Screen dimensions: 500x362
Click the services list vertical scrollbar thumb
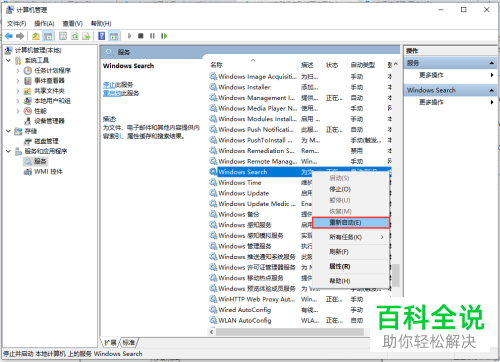coord(396,275)
